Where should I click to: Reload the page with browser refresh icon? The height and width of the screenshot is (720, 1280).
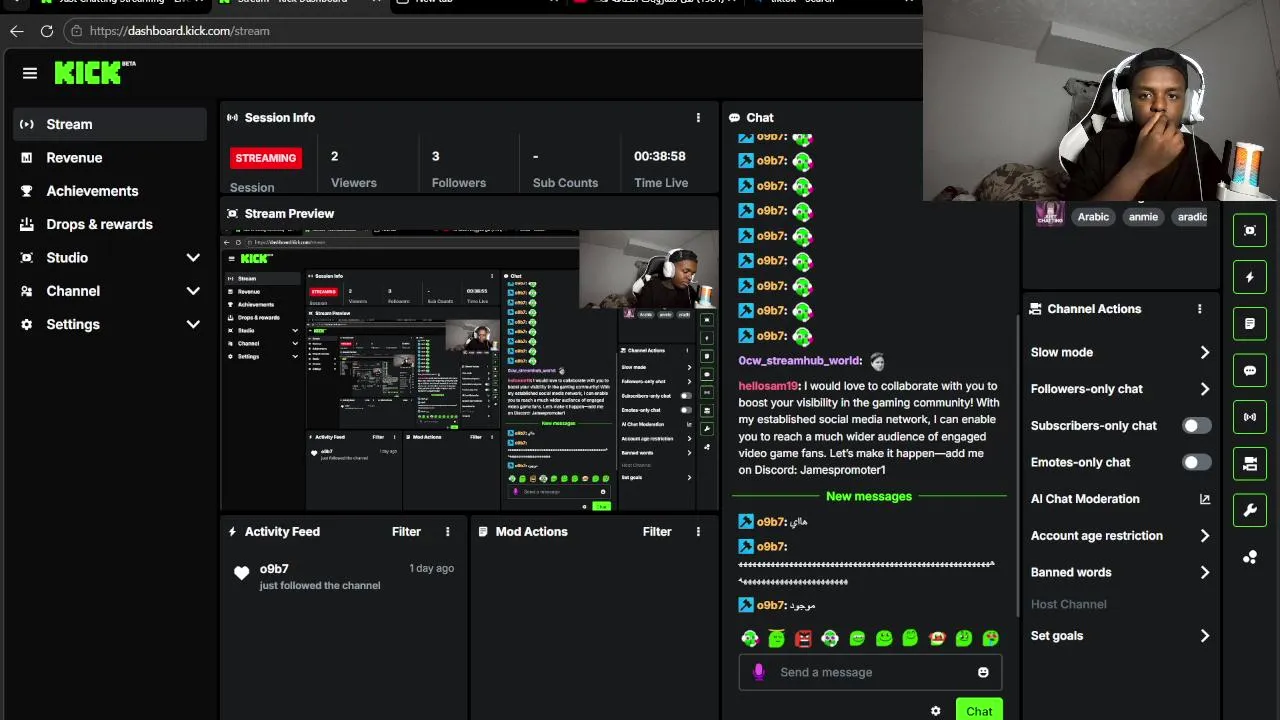tap(47, 31)
